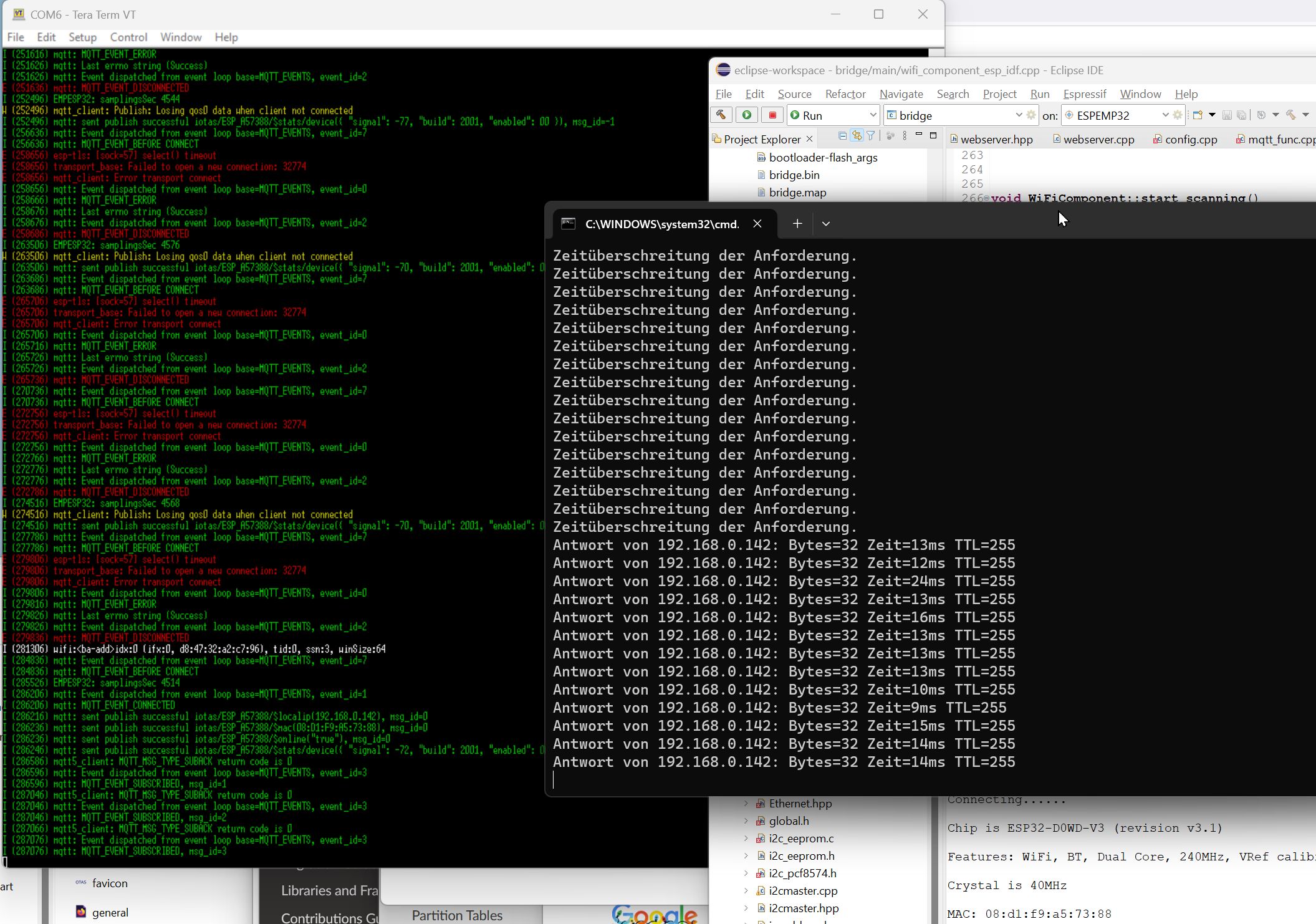1316x924 pixels.
Task: Click the Save icon in Eclipse toolbar
Action: pos(1227,115)
